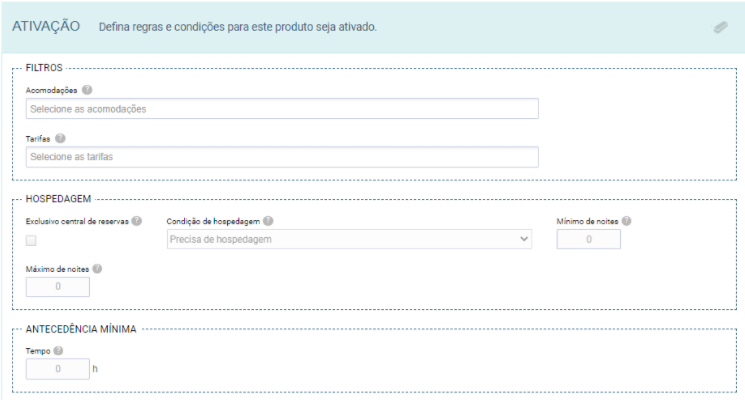Show help for Condição de hospedagem

point(268,221)
